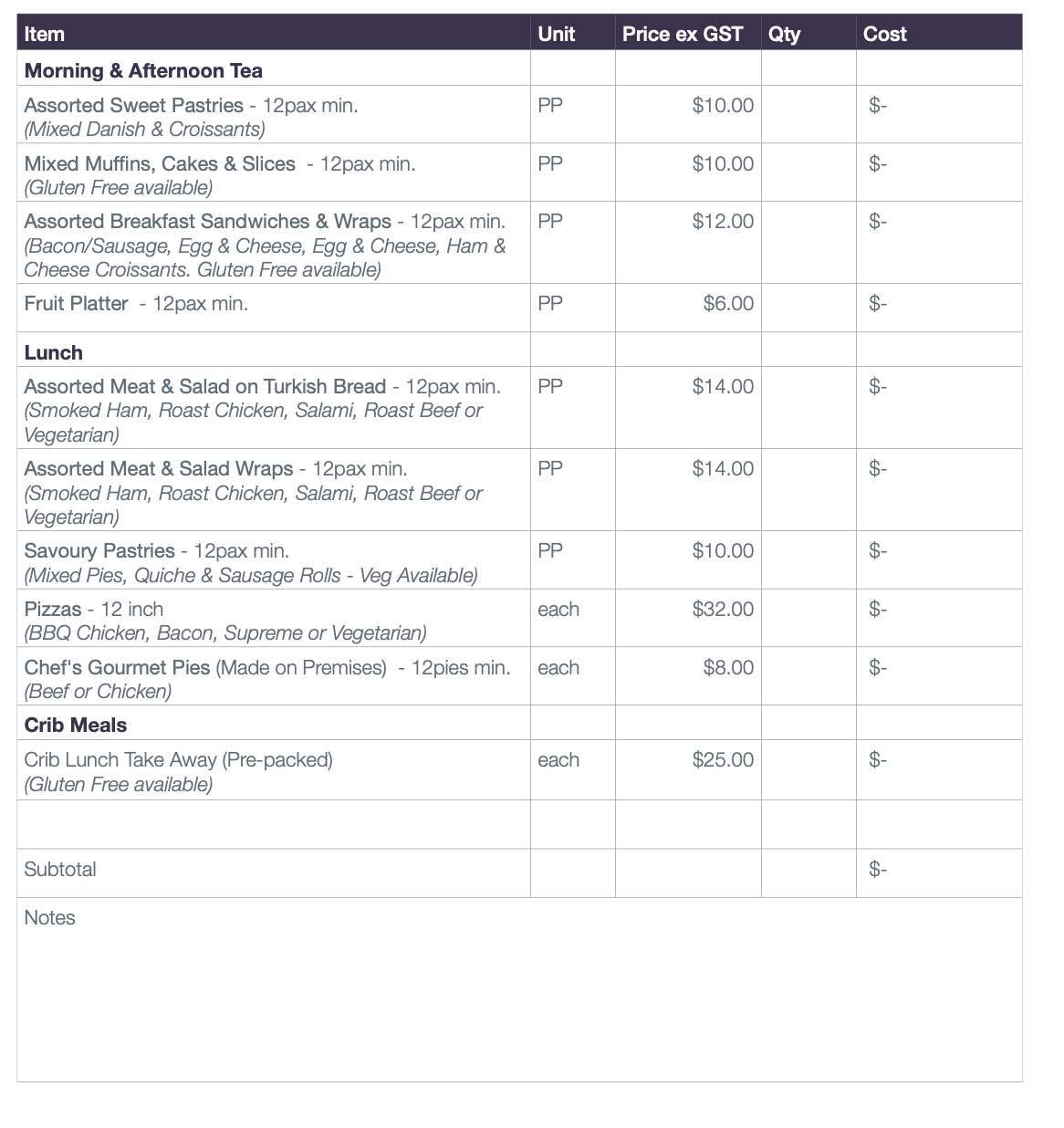
Task: Select the Qty field for Mixed Muffins row
Action: pyautogui.click(x=808, y=172)
